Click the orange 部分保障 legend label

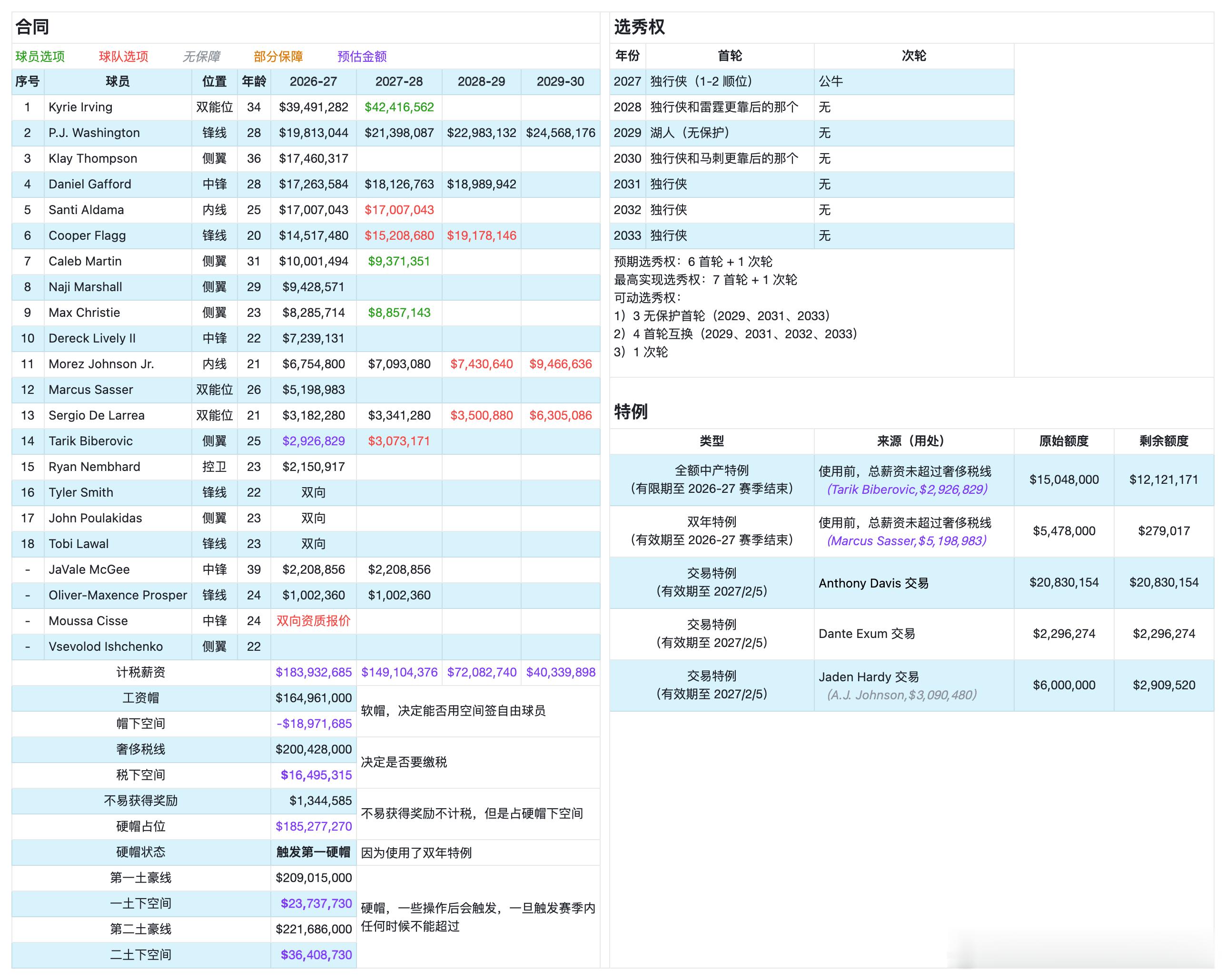[x=278, y=56]
